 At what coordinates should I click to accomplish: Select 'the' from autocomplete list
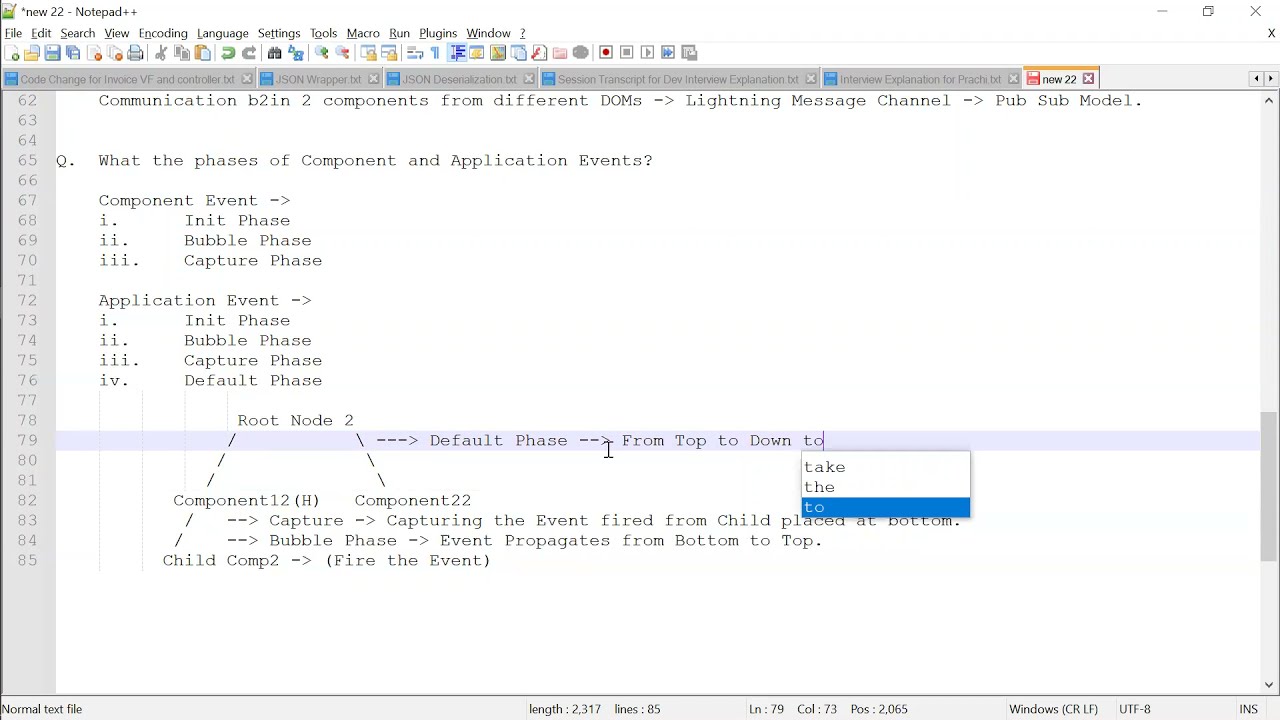click(886, 487)
